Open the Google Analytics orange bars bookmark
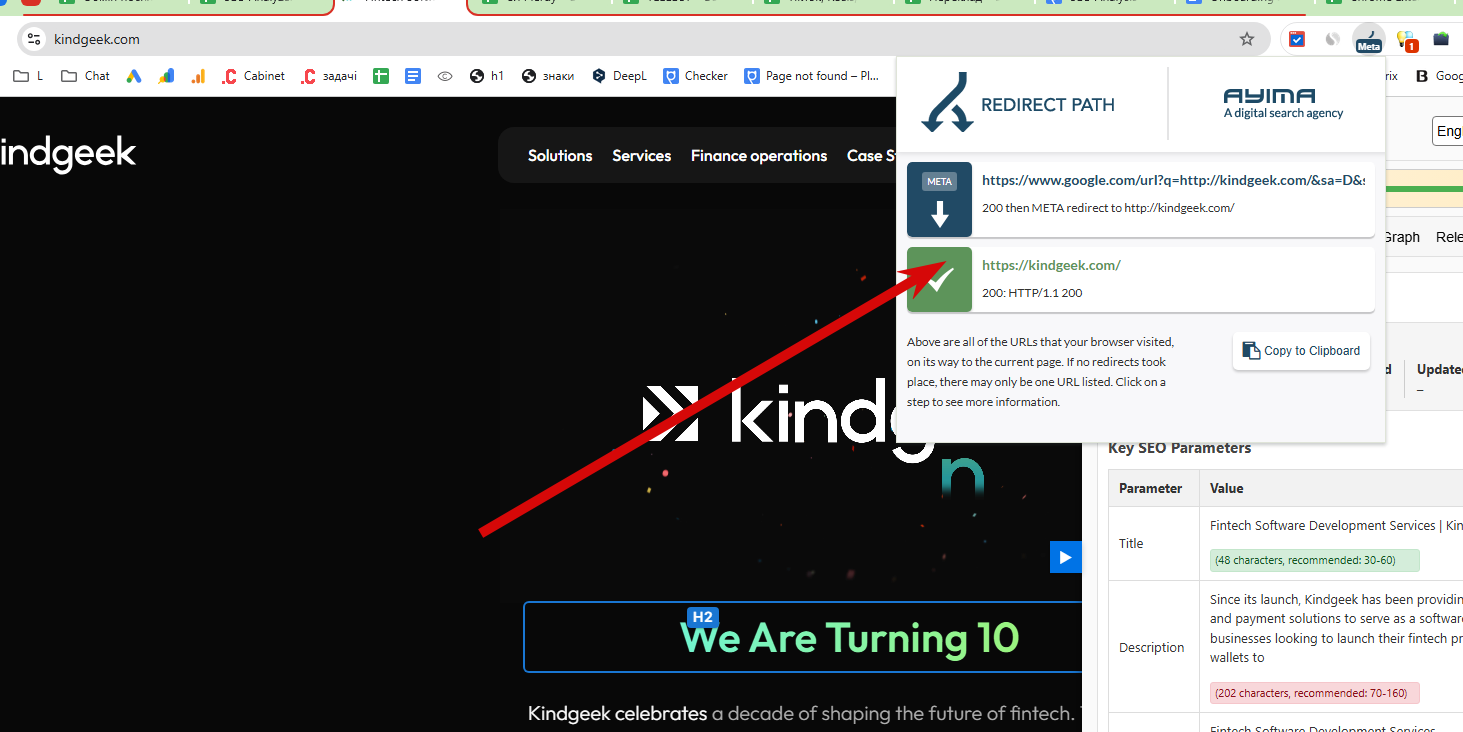 [198, 76]
